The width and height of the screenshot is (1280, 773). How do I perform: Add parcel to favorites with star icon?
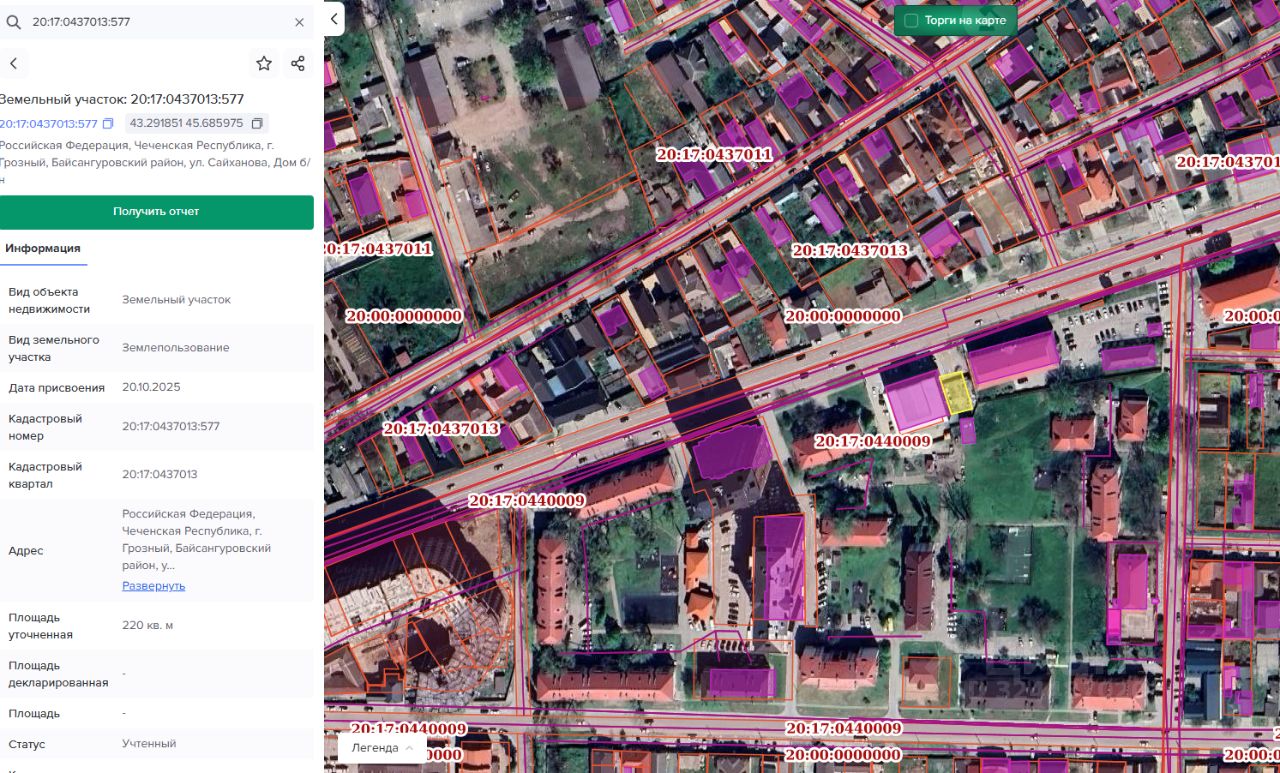264,64
